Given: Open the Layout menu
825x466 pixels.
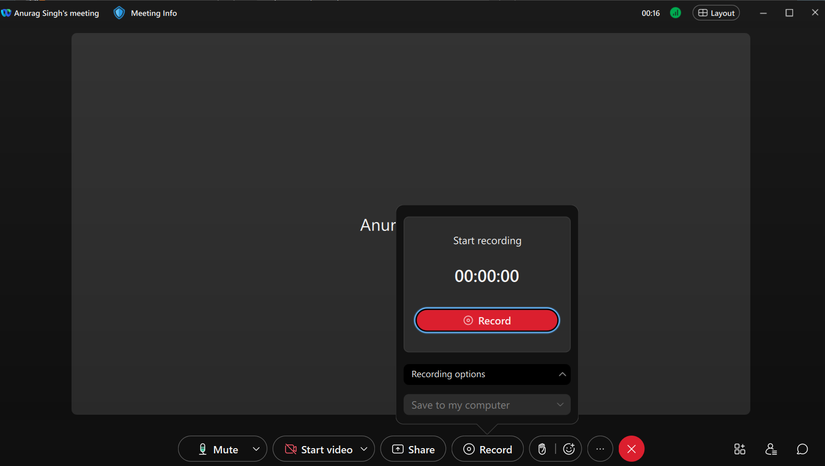Looking at the screenshot, I should coord(716,13).
